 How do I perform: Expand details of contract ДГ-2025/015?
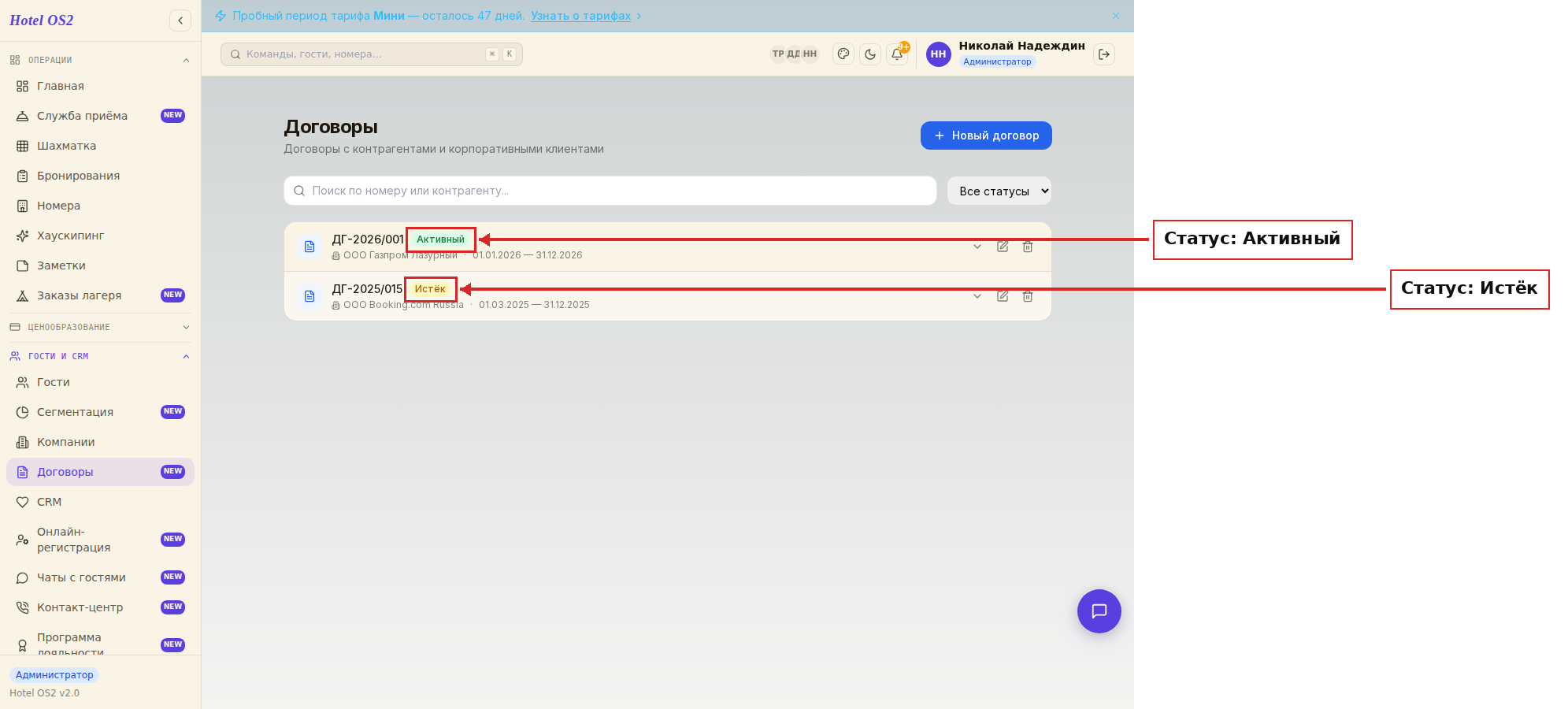(977, 296)
